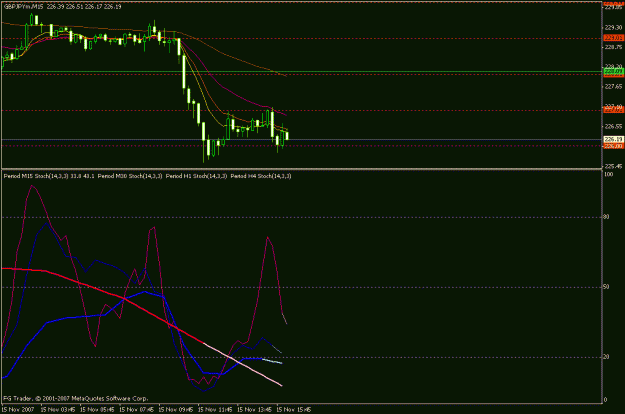Click the 229.30 price axis label
Image resolution: width=625 pixels, height=414 pixels.
click(x=613, y=27)
